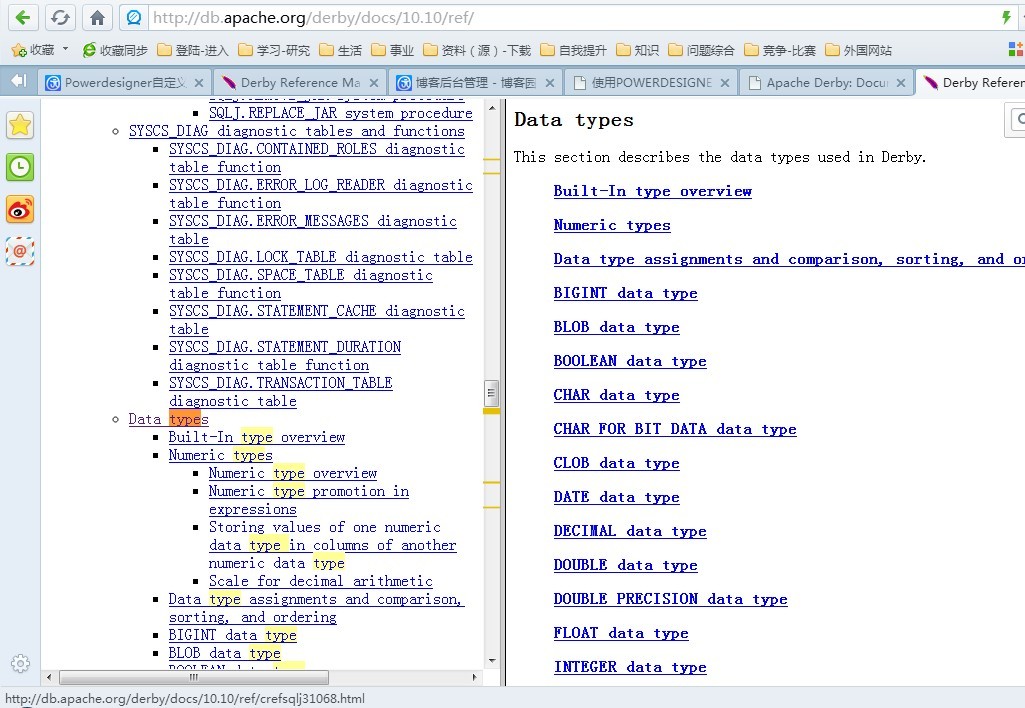
Task: Open the DECIMAL data type link
Action: 630,531
